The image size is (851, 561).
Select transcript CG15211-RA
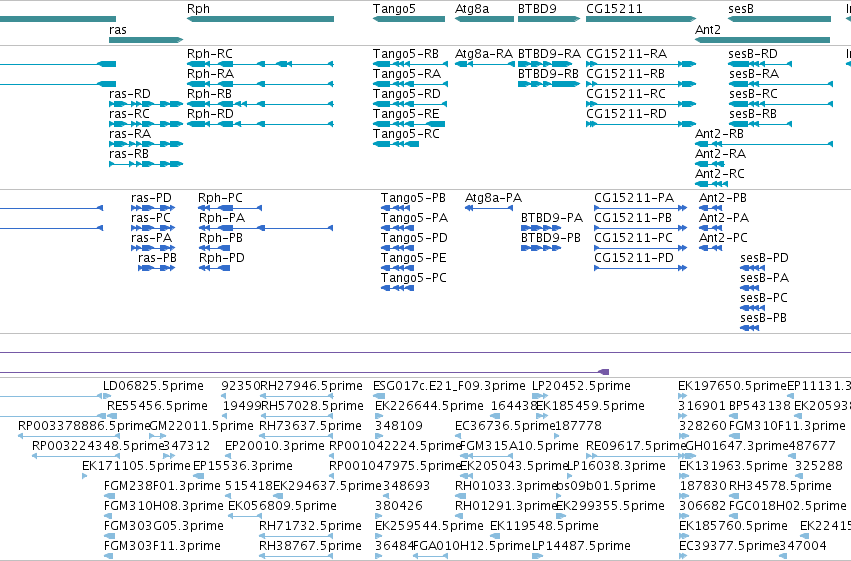tap(626, 54)
